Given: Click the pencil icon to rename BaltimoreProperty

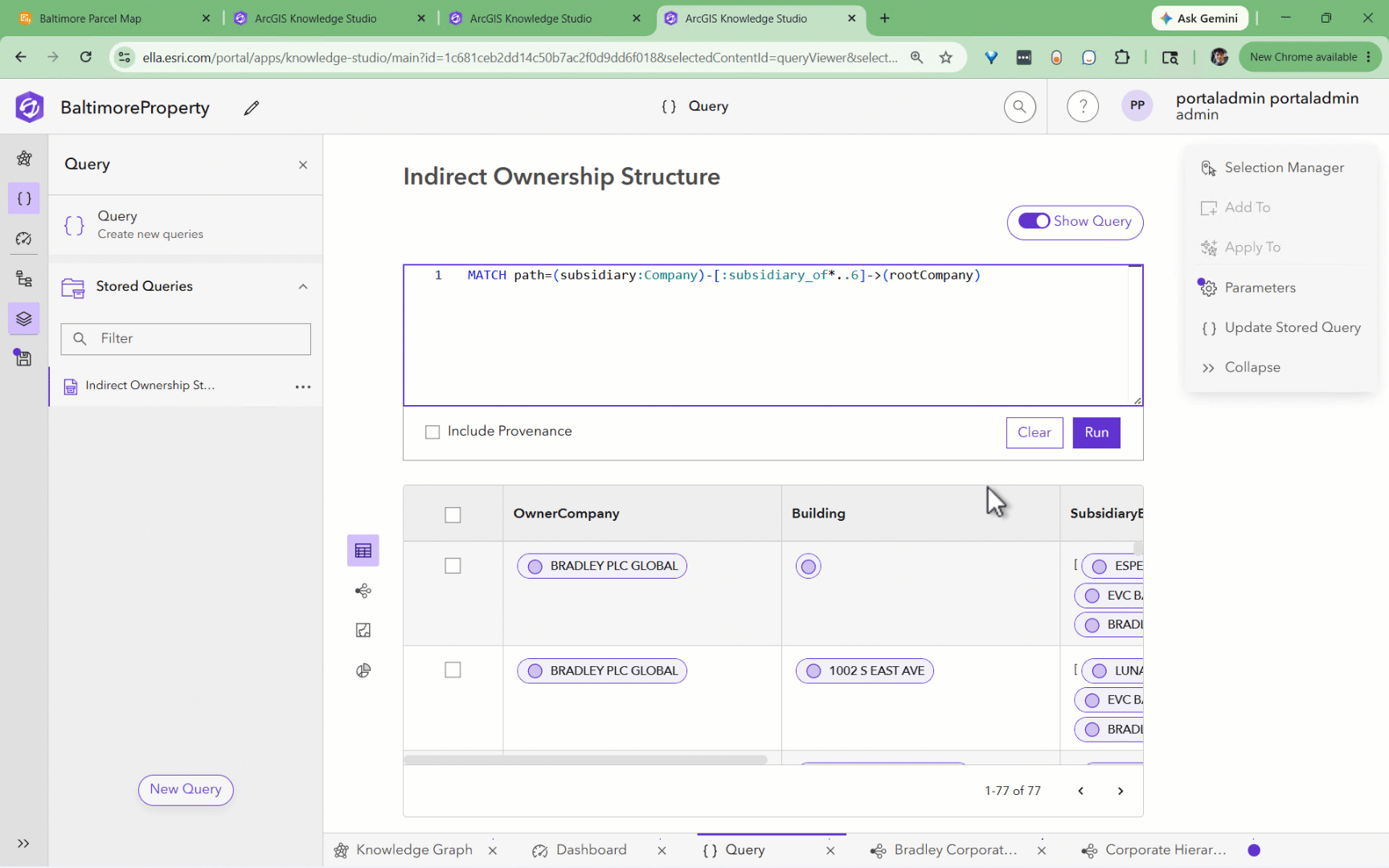Looking at the screenshot, I should tap(252, 108).
